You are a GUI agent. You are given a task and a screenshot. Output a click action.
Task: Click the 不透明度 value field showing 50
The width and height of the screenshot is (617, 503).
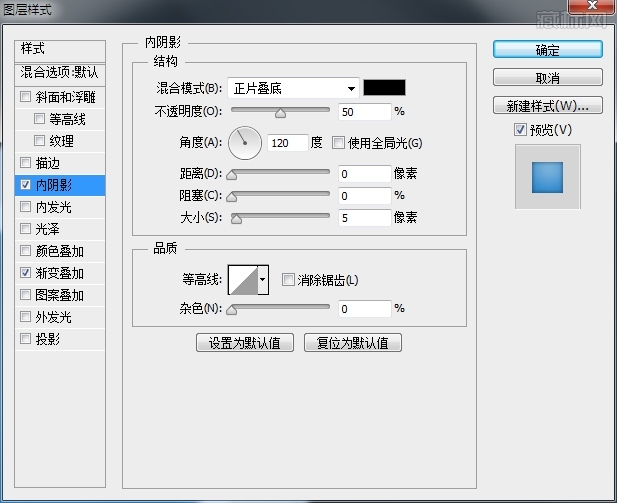point(364,112)
